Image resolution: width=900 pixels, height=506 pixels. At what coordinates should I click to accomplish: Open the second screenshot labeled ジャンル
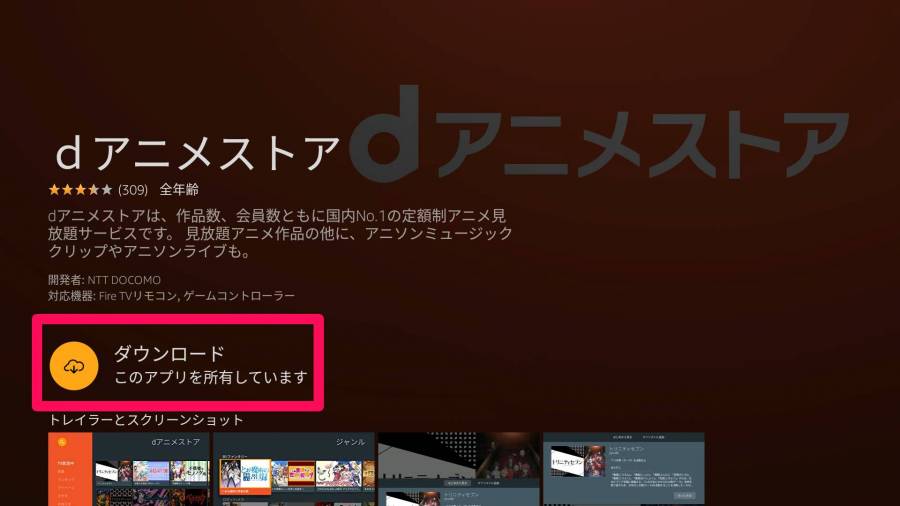point(294,469)
